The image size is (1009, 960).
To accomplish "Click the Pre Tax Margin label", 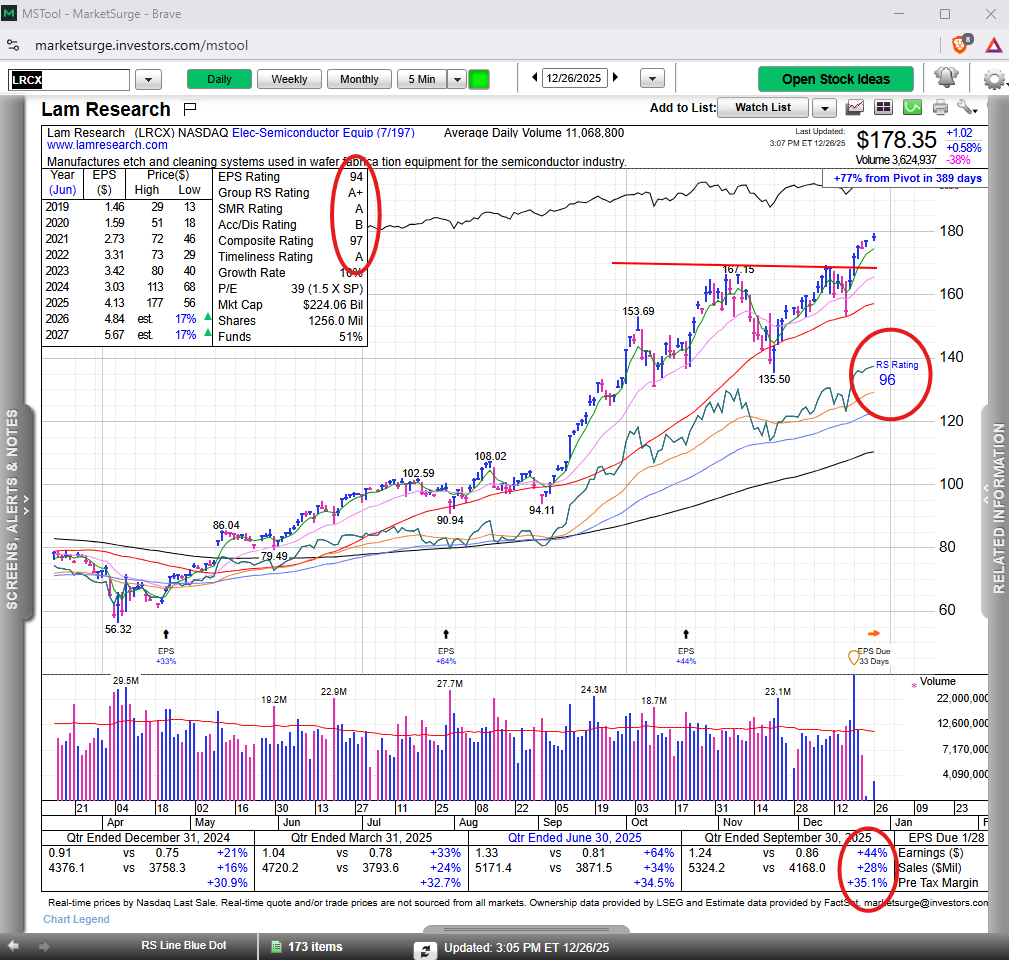I will click(x=938, y=883).
